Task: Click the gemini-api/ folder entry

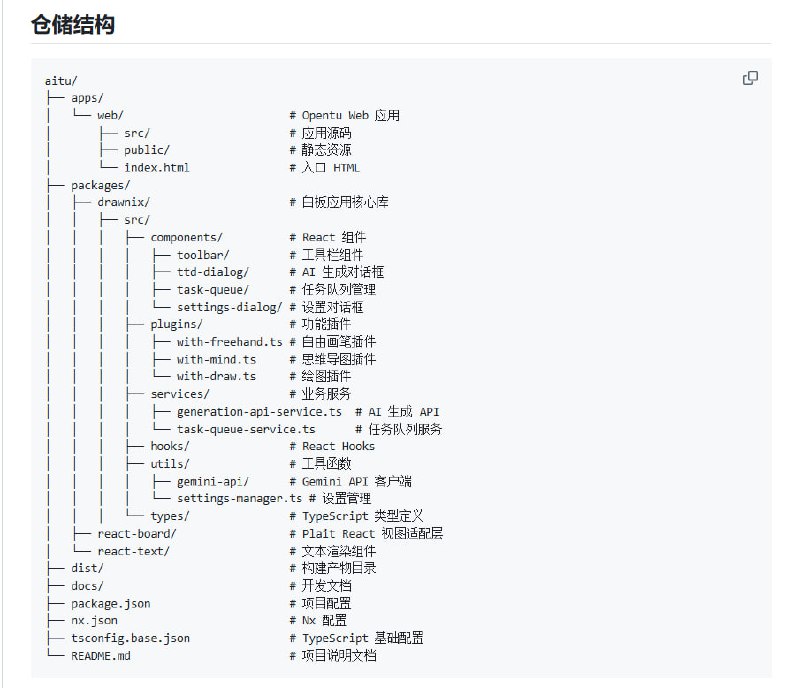Action: (212, 481)
